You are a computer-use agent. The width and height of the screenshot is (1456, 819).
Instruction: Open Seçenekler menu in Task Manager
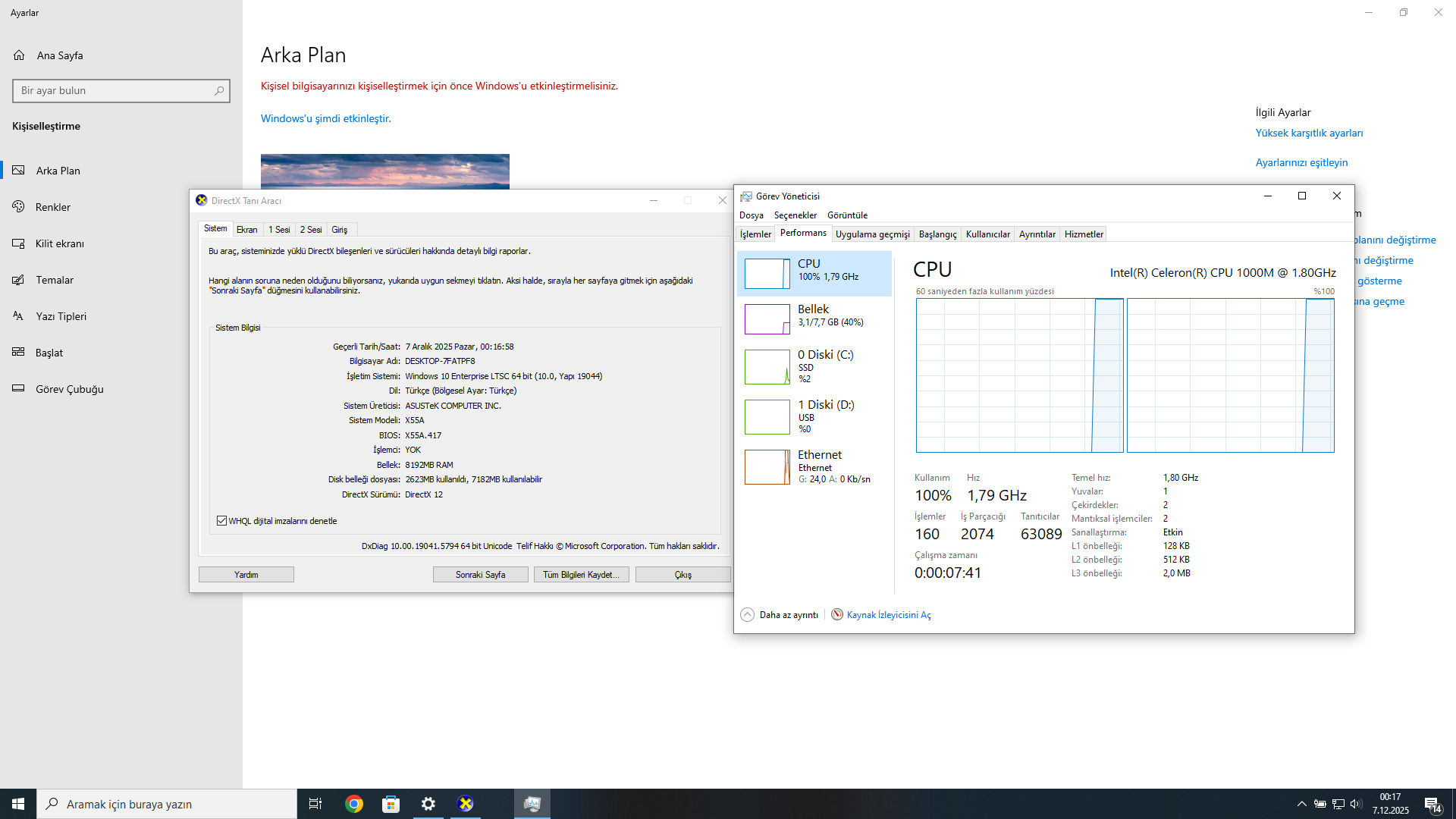[795, 215]
